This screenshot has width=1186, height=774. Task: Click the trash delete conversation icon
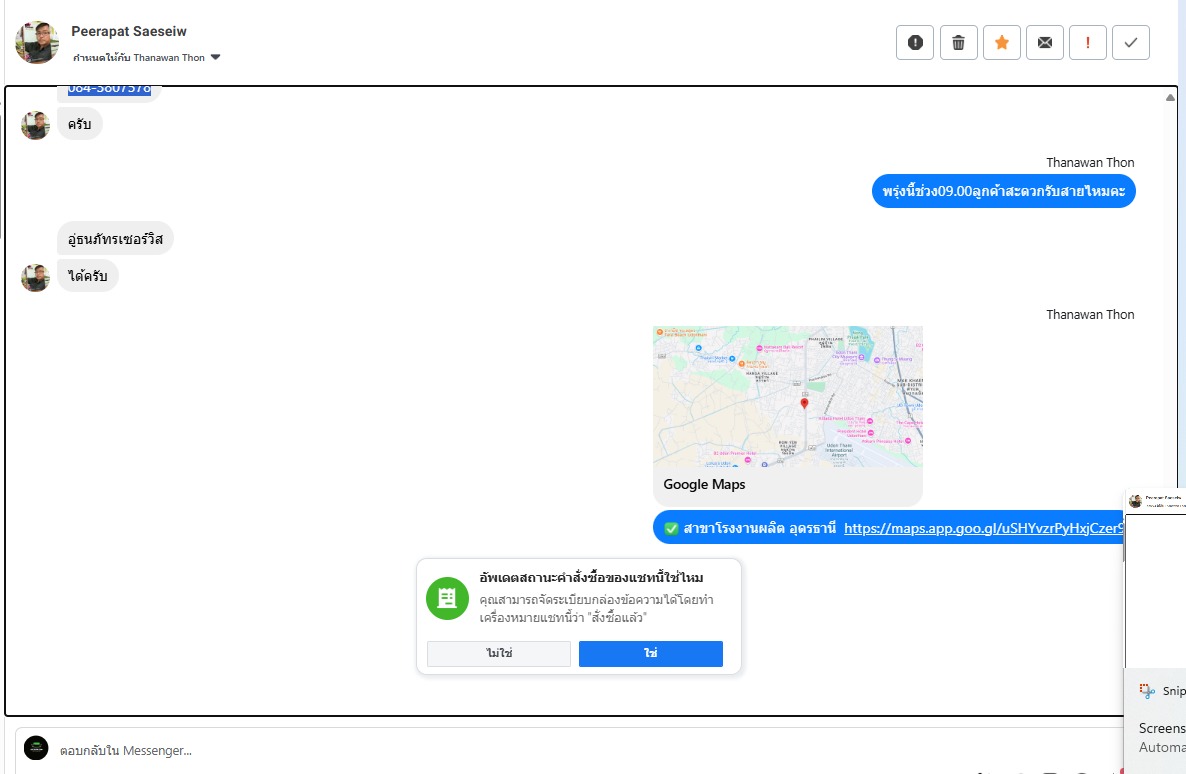tap(958, 42)
